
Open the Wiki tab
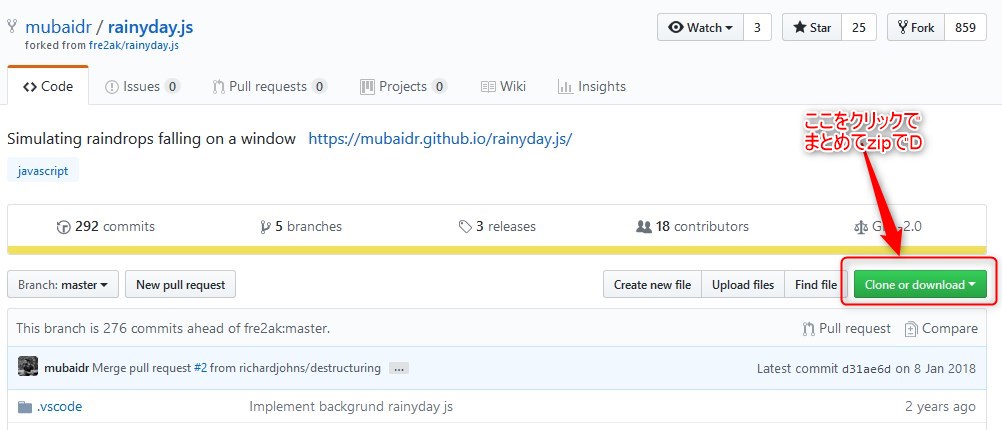tap(504, 86)
